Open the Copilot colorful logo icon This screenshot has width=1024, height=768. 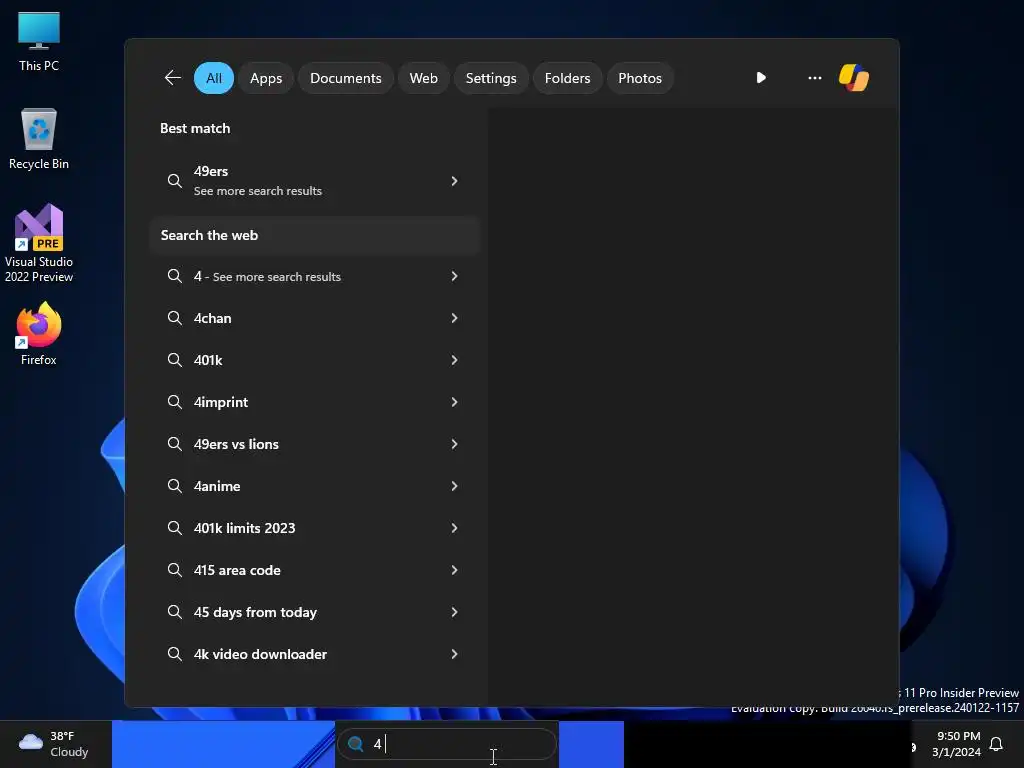click(854, 78)
